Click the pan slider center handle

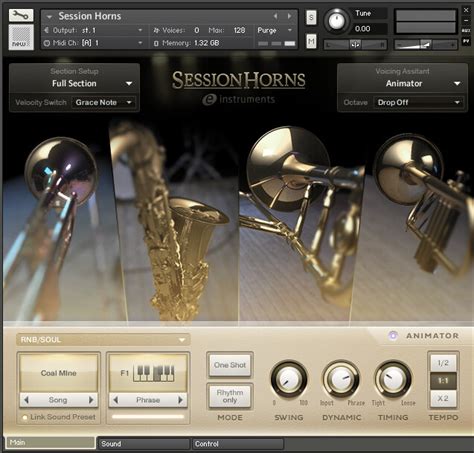[x=355, y=44]
